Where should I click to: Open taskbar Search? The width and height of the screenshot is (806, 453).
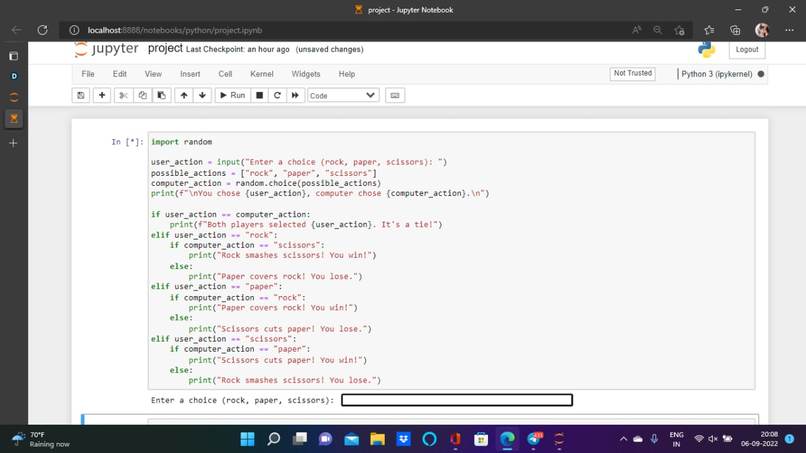[273, 439]
